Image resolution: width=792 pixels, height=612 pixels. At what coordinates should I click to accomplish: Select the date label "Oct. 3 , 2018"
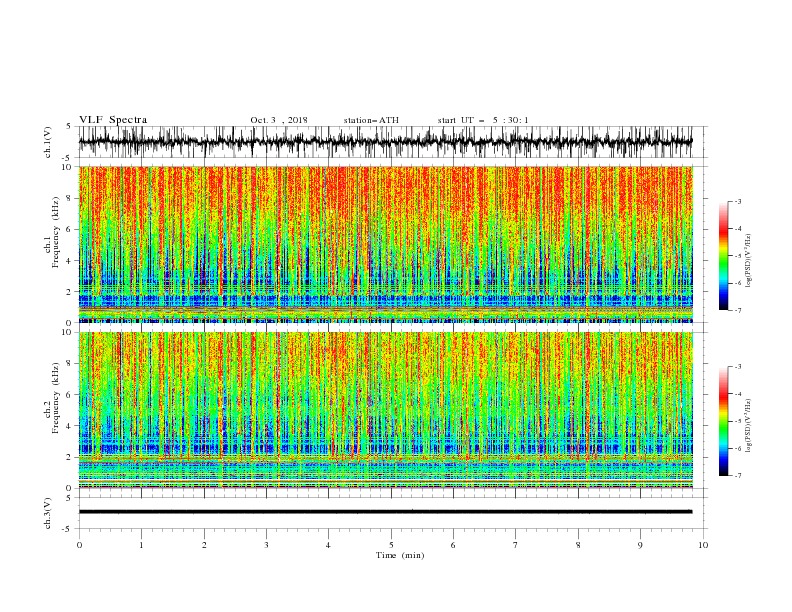coord(279,120)
